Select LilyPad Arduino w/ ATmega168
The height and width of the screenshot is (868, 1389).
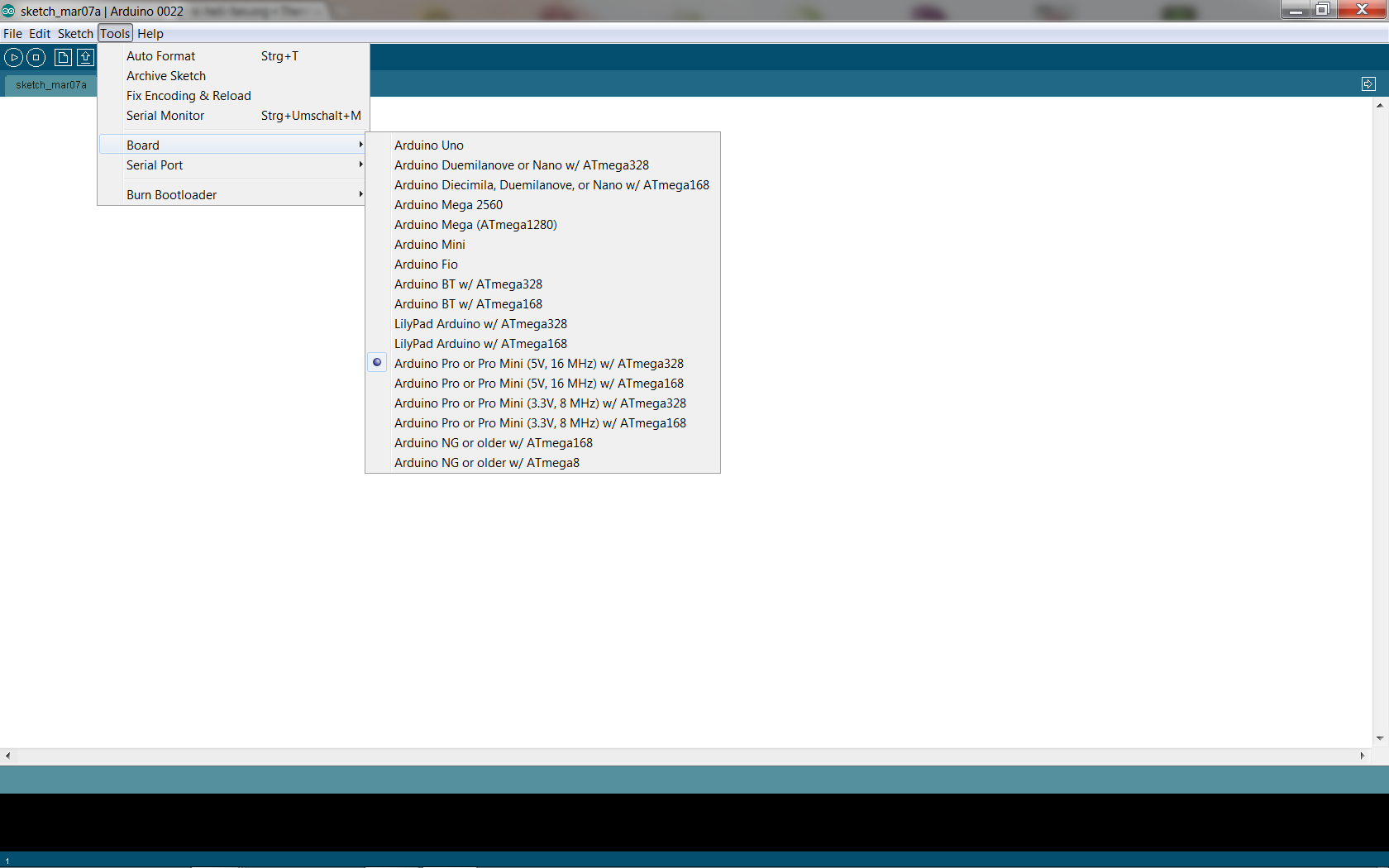(543, 343)
